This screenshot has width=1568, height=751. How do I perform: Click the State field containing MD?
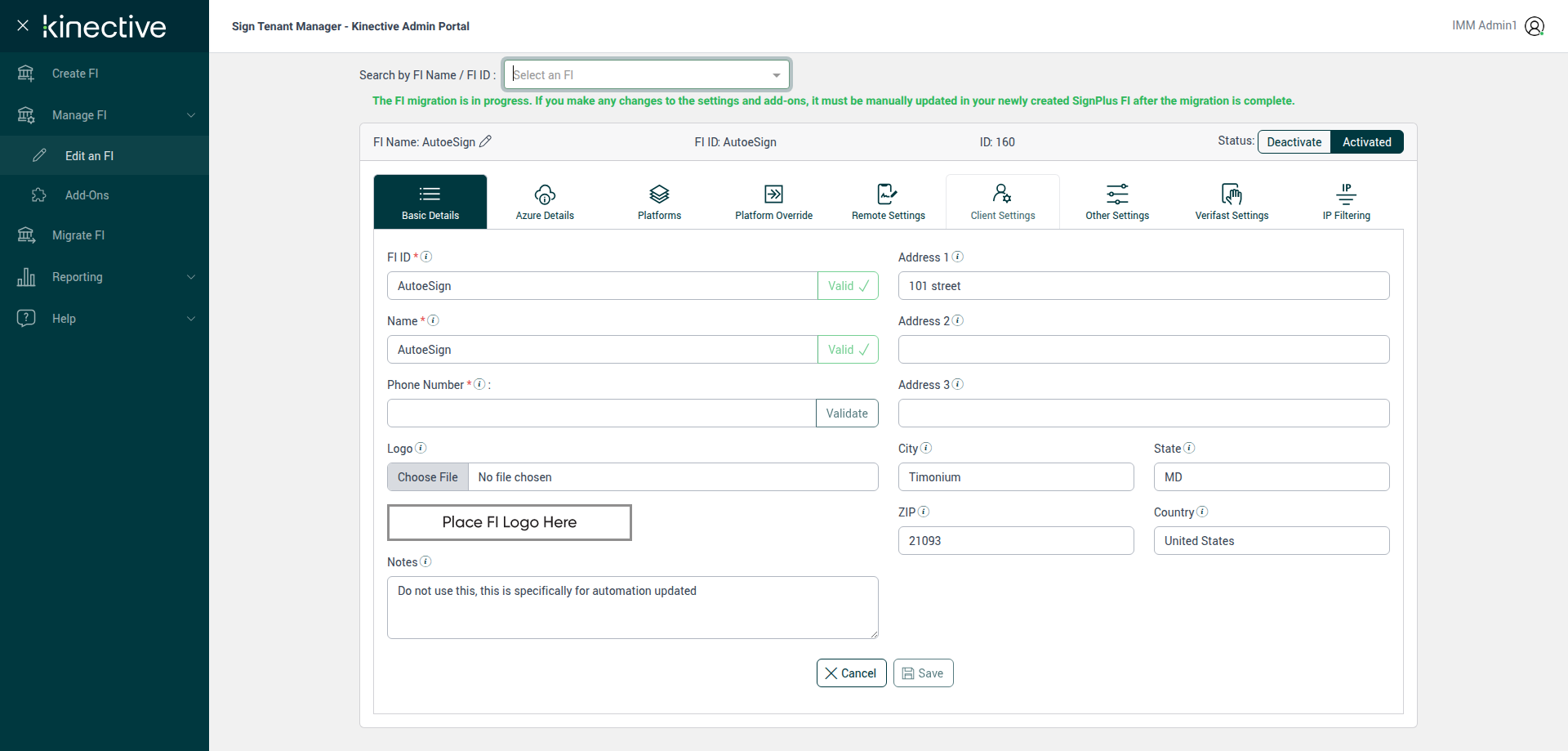pyautogui.click(x=1272, y=477)
